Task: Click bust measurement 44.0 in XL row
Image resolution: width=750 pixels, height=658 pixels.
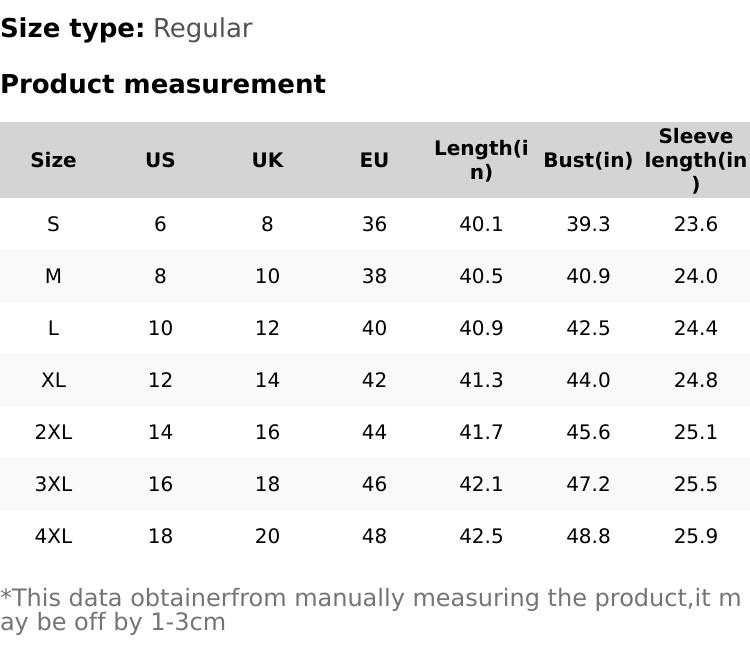Action: 588,380
